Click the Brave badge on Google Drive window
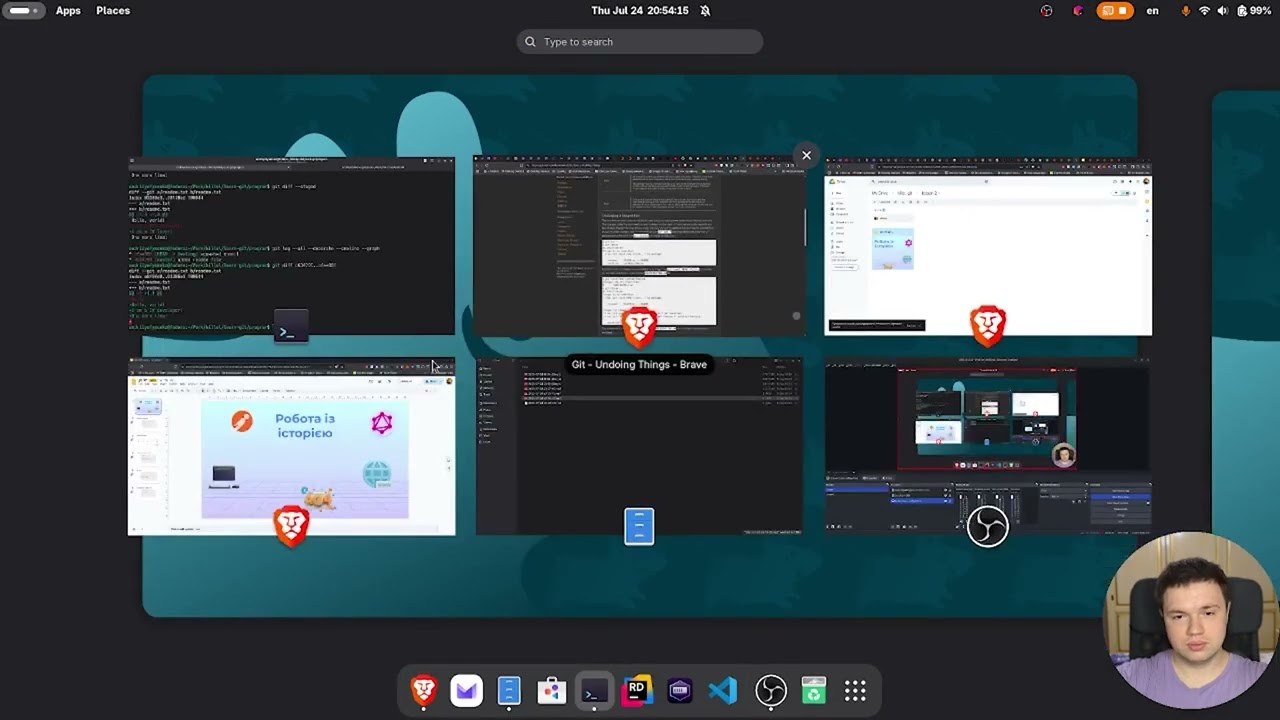The image size is (1280, 720). 988,326
